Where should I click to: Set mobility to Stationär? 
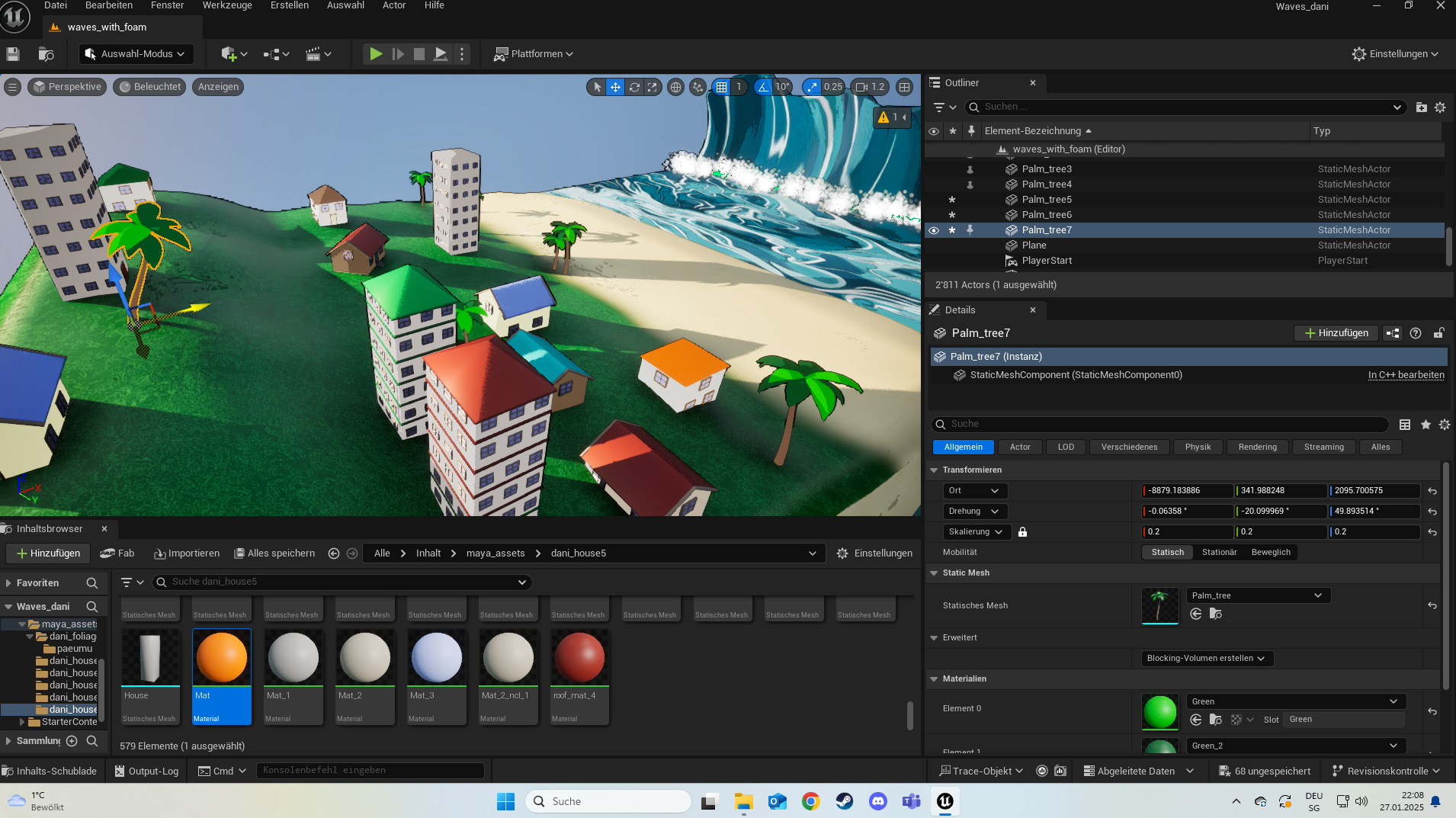pos(1219,553)
